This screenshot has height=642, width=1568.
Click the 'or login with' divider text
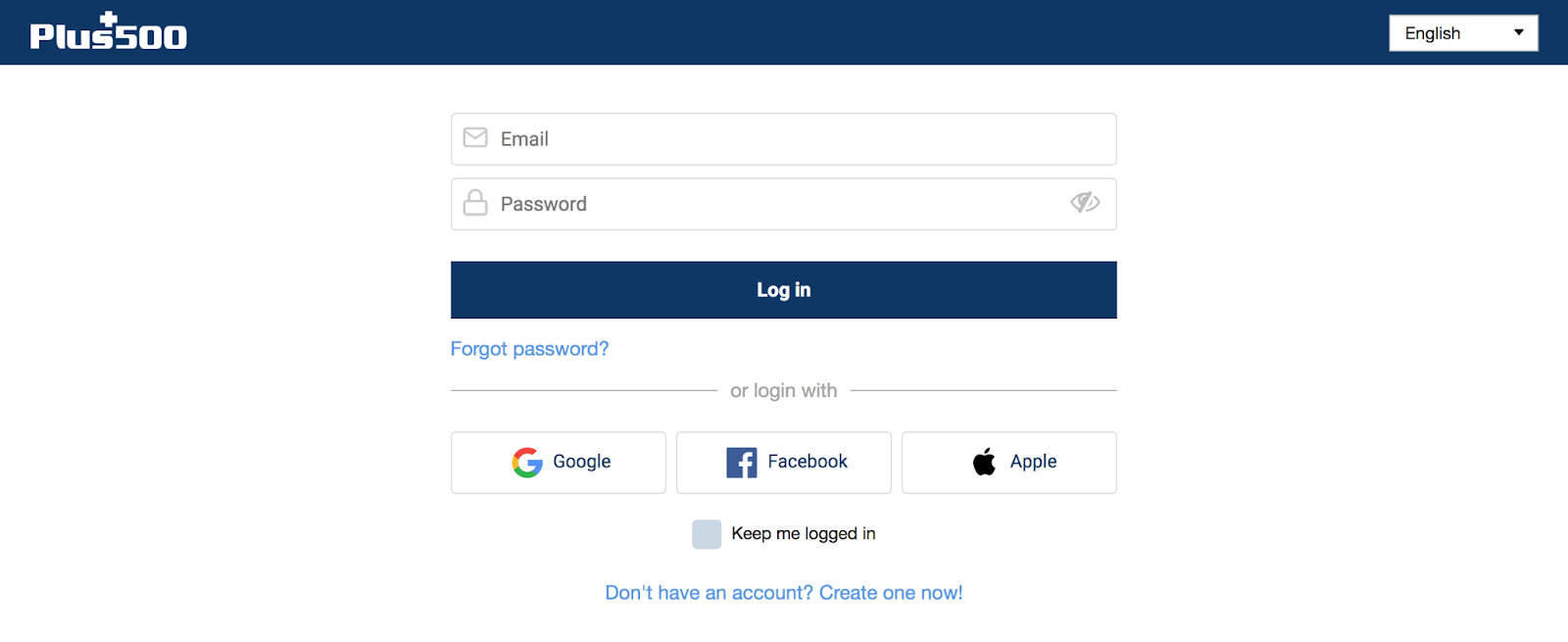tap(784, 390)
